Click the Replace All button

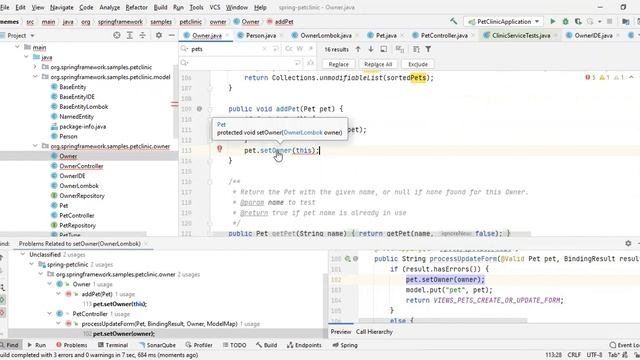pos(378,64)
